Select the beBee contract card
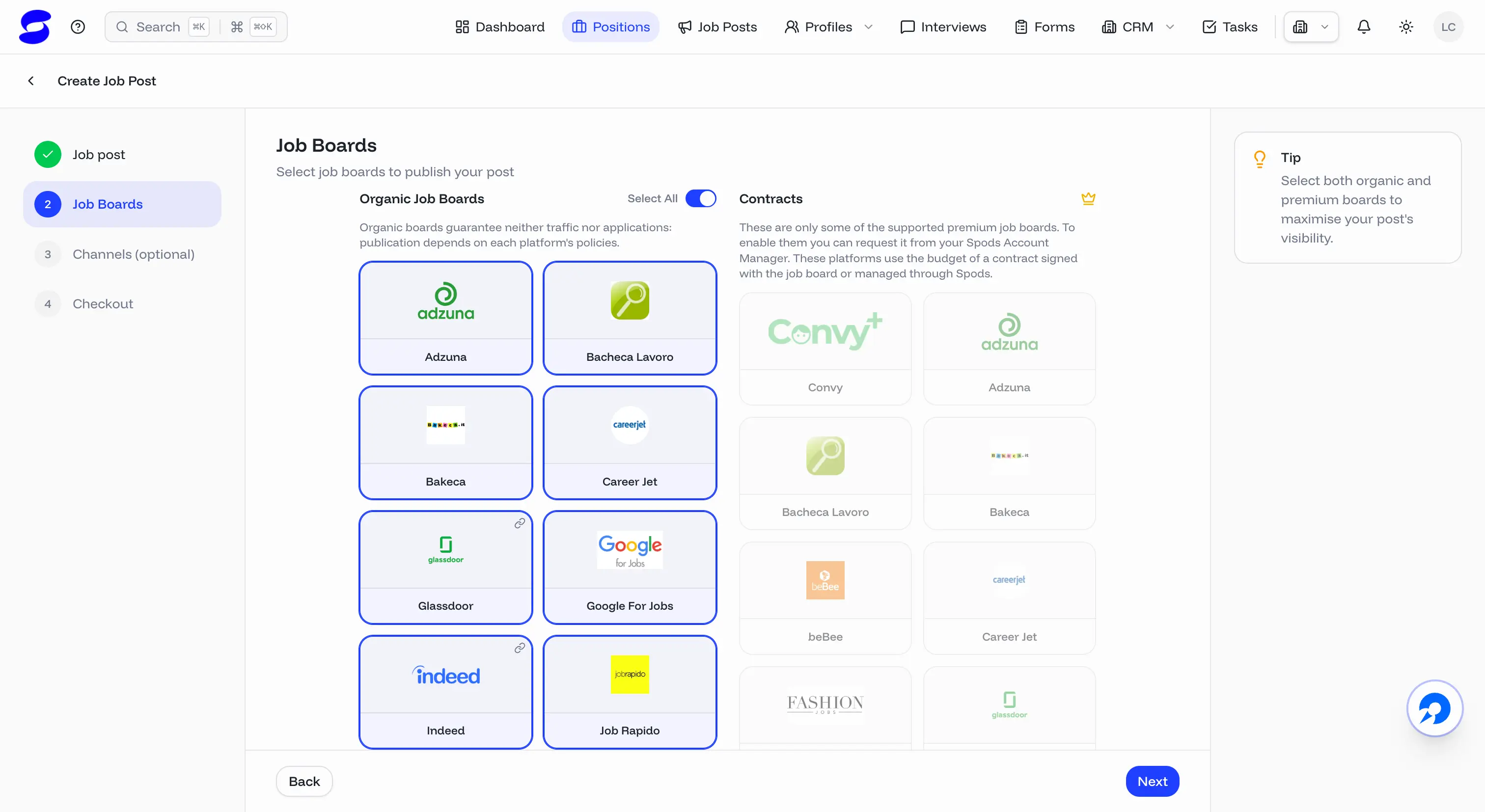 click(x=825, y=598)
